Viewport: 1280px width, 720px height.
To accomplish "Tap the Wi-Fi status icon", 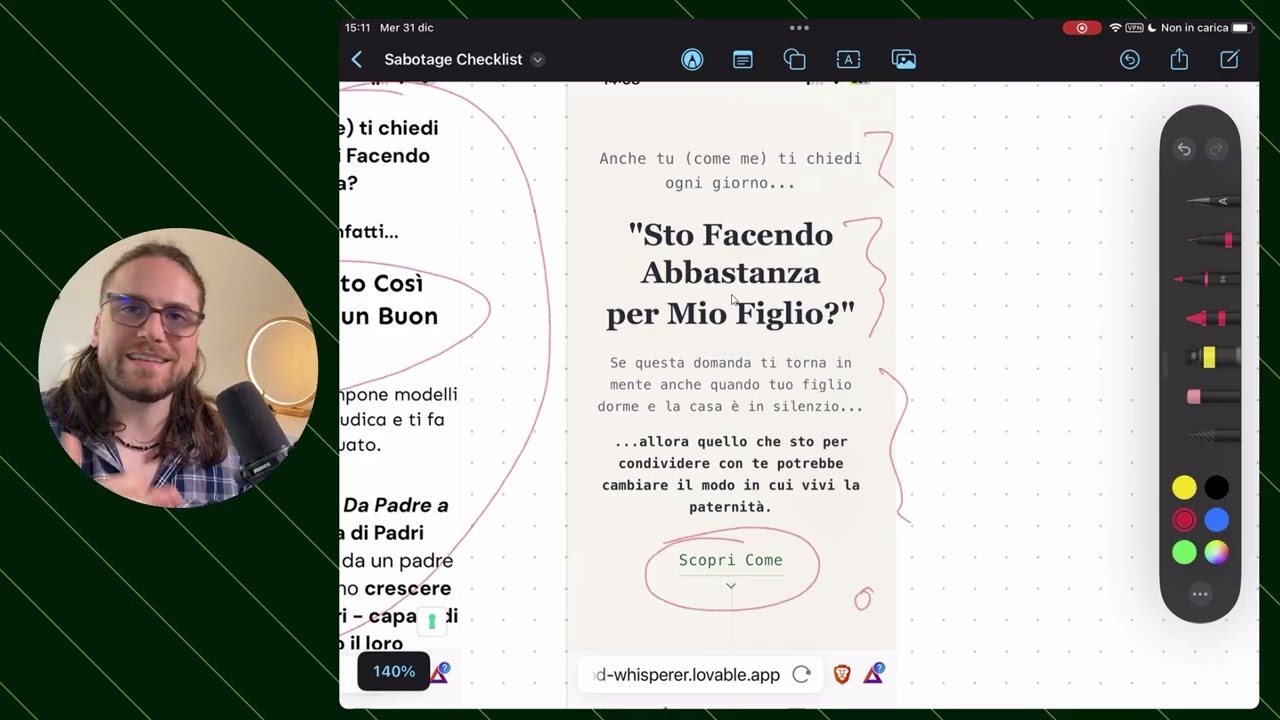I will tap(1115, 28).
